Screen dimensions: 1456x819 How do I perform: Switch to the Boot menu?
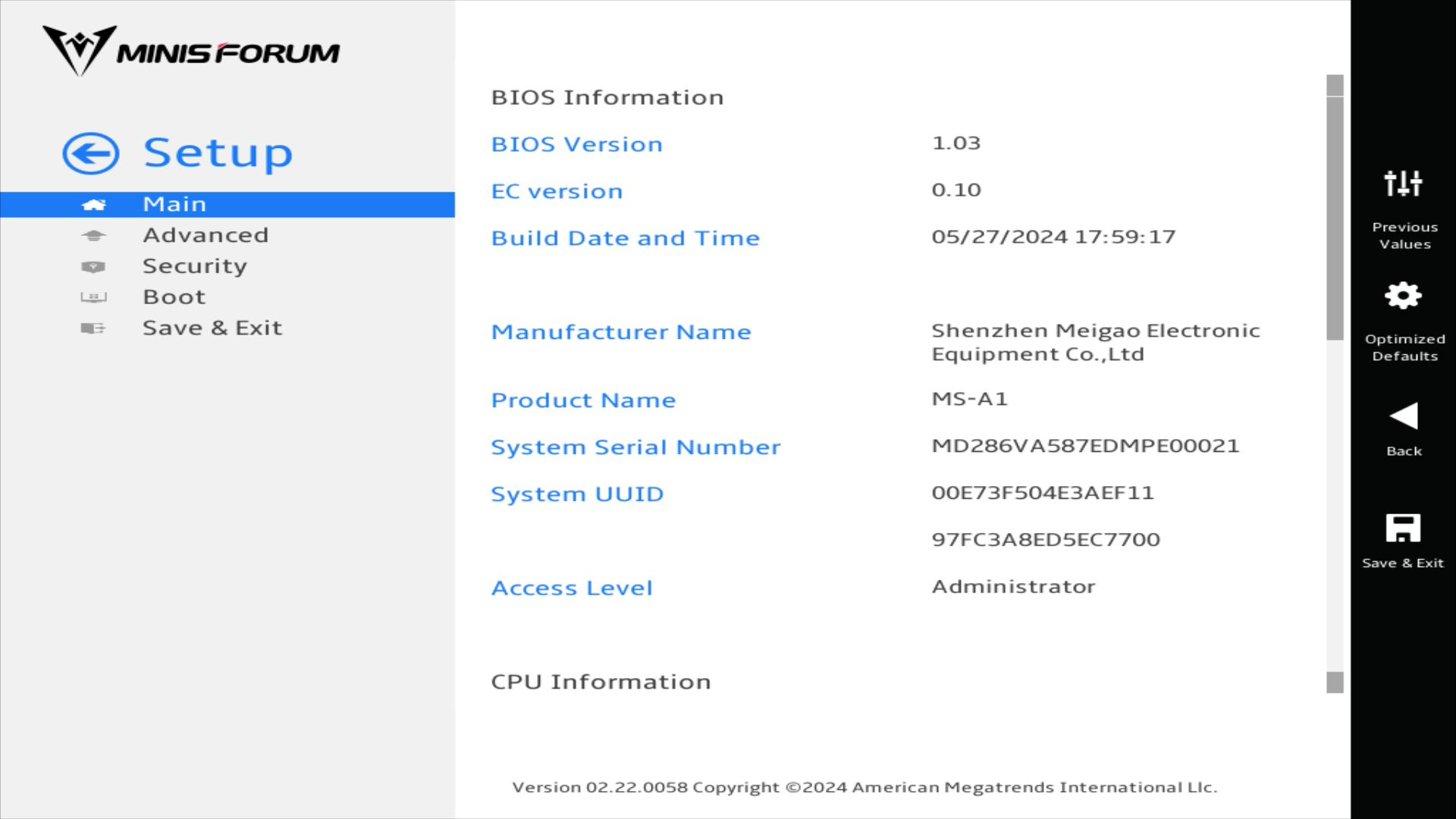(x=174, y=297)
